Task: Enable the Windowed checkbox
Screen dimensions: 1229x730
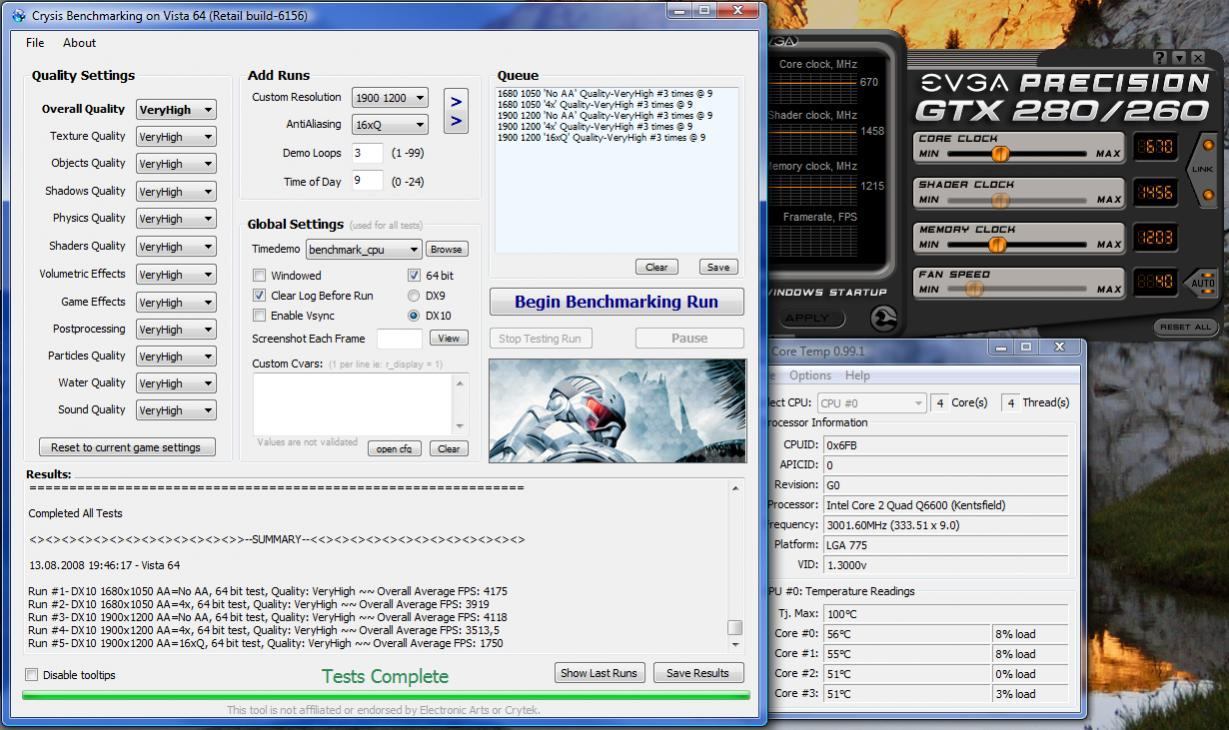Action: tap(259, 275)
